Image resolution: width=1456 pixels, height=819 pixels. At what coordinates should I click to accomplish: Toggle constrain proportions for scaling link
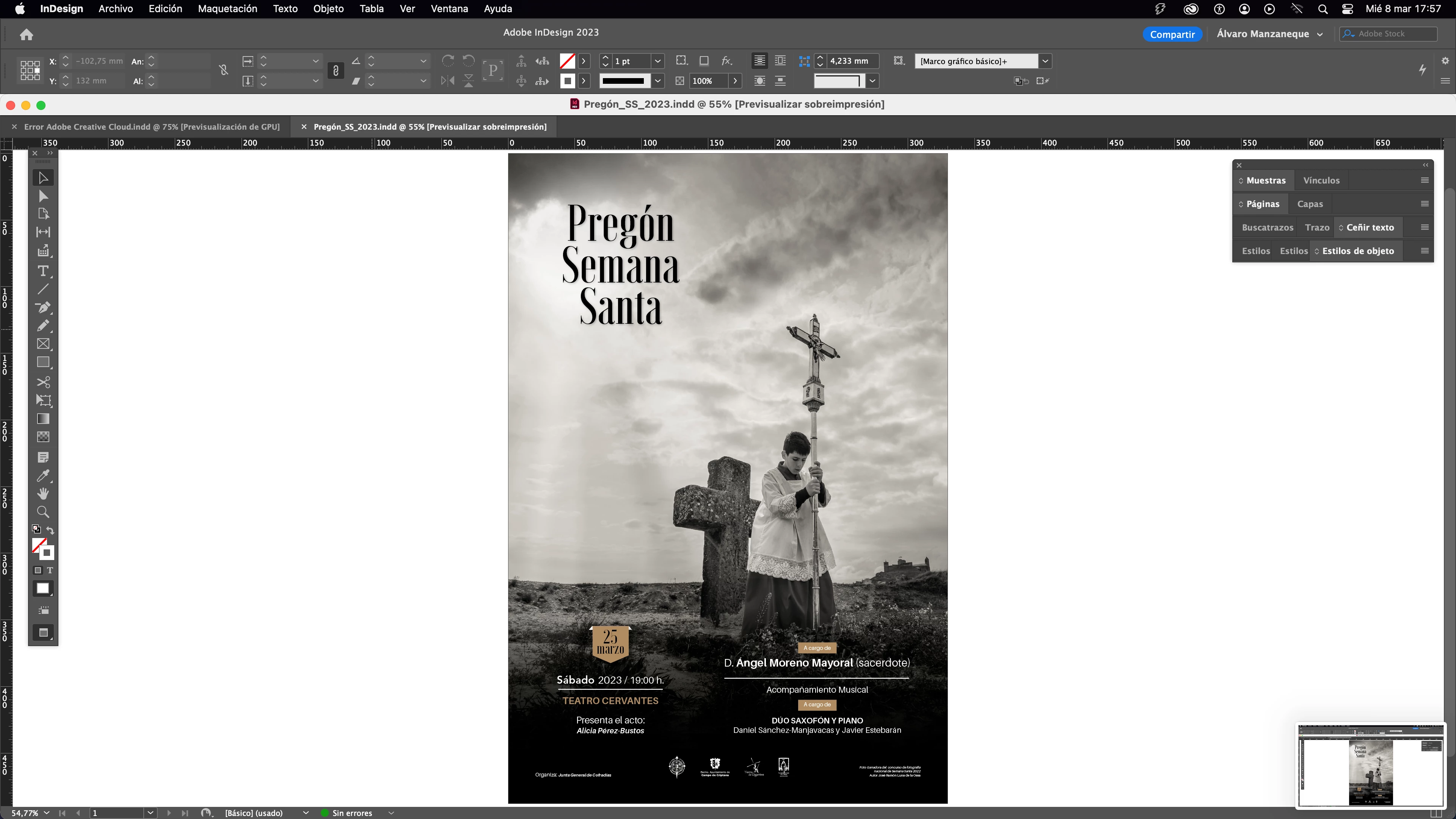336,71
